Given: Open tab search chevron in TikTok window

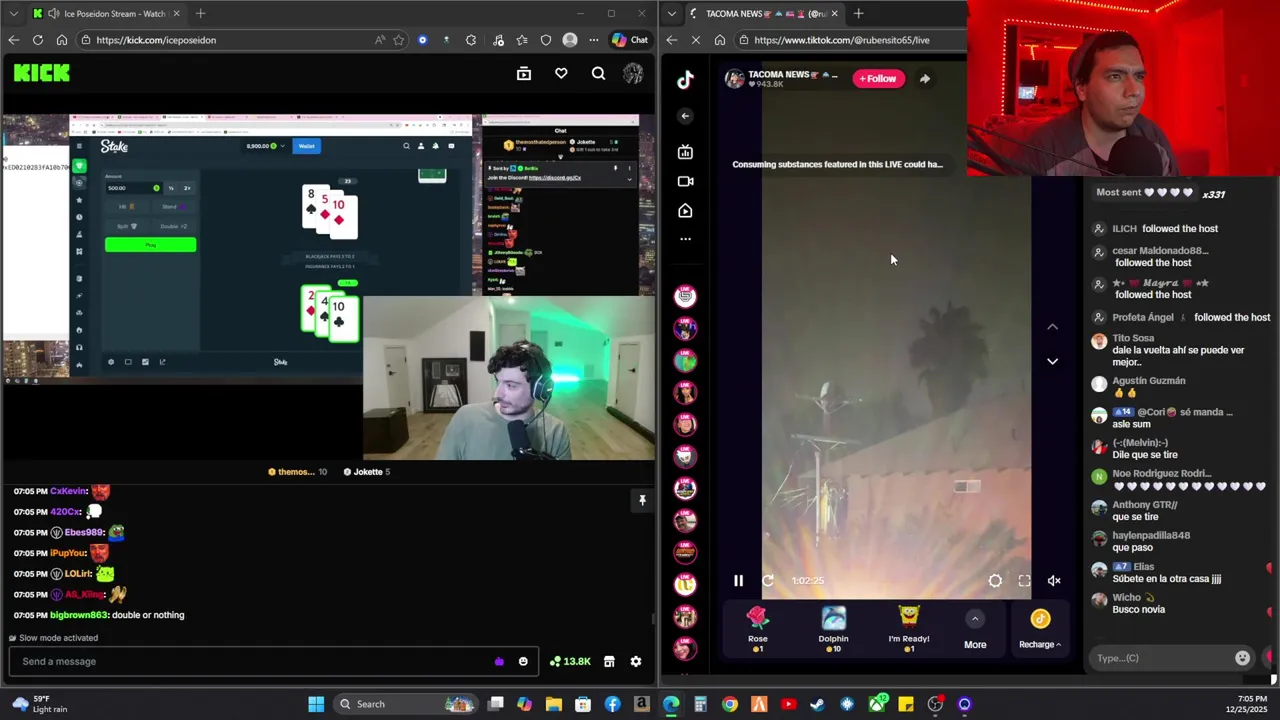Looking at the screenshot, I should point(671,14).
